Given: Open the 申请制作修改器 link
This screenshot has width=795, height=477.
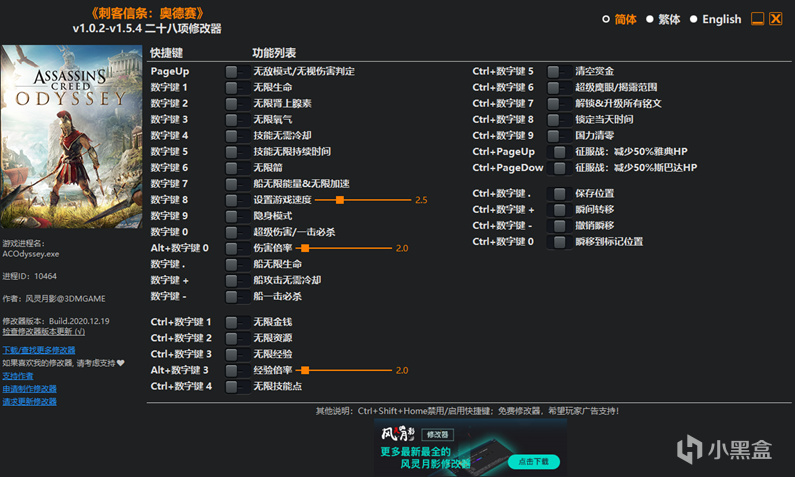Looking at the screenshot, I should pos(29,389).
